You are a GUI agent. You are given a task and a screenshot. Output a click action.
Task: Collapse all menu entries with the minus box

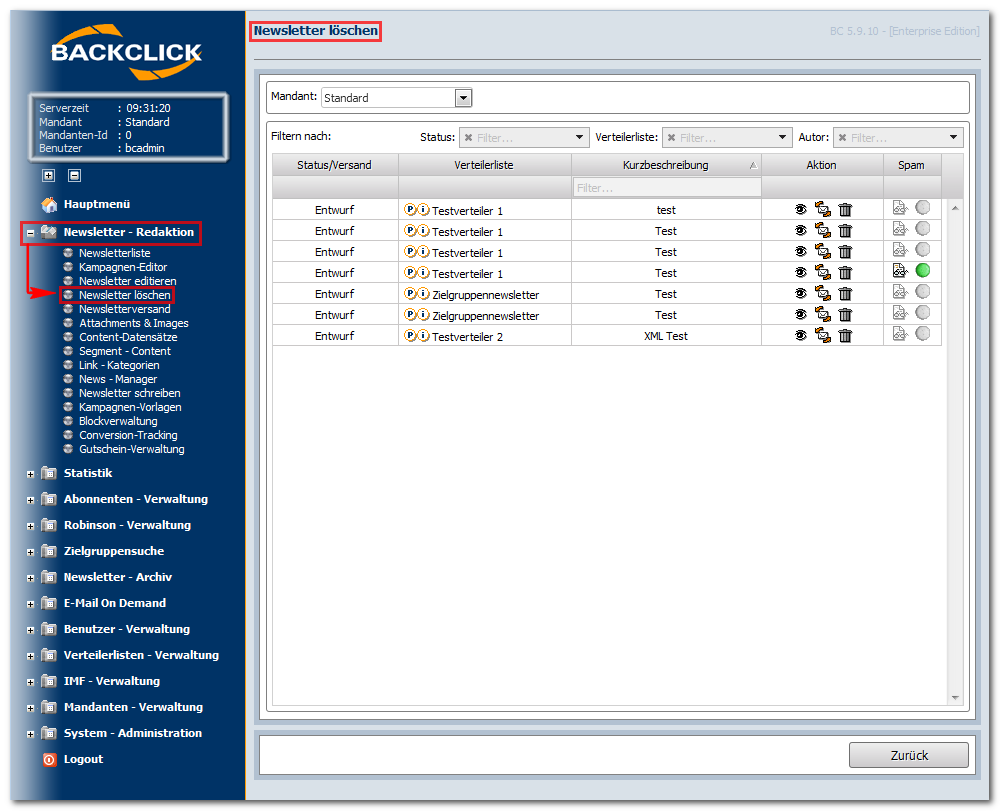coord(75,175)
